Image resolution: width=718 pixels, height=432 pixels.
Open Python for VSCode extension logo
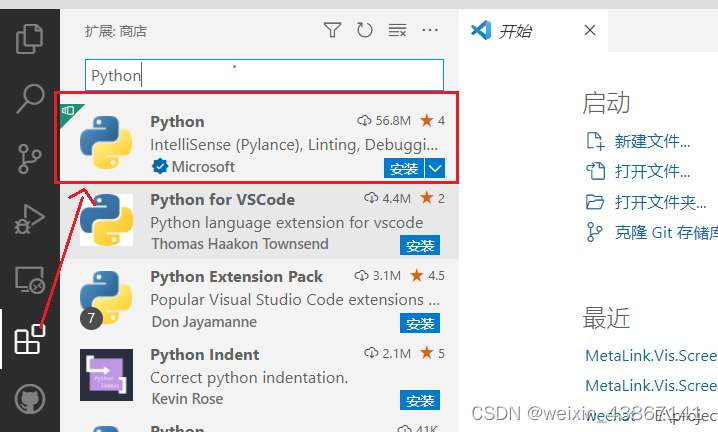coord(106,220)
